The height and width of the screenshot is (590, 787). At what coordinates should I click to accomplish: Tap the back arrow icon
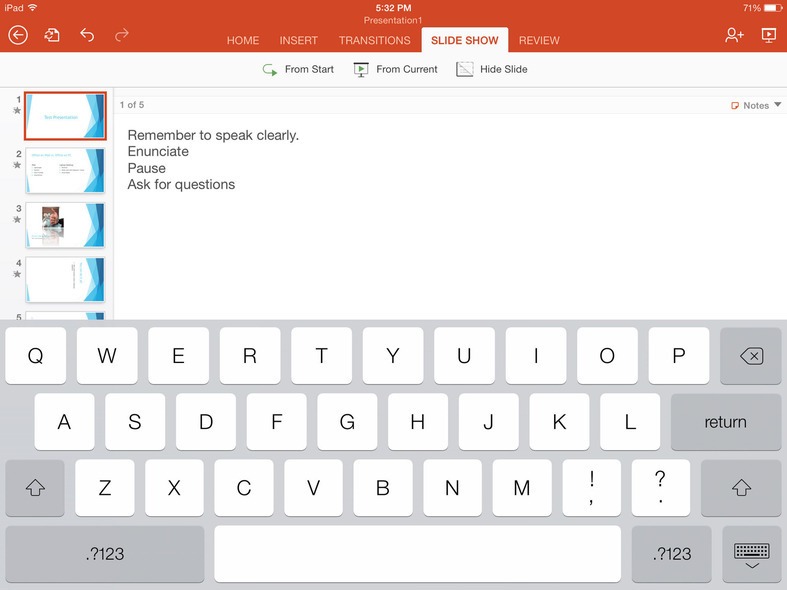click(18, 35)
